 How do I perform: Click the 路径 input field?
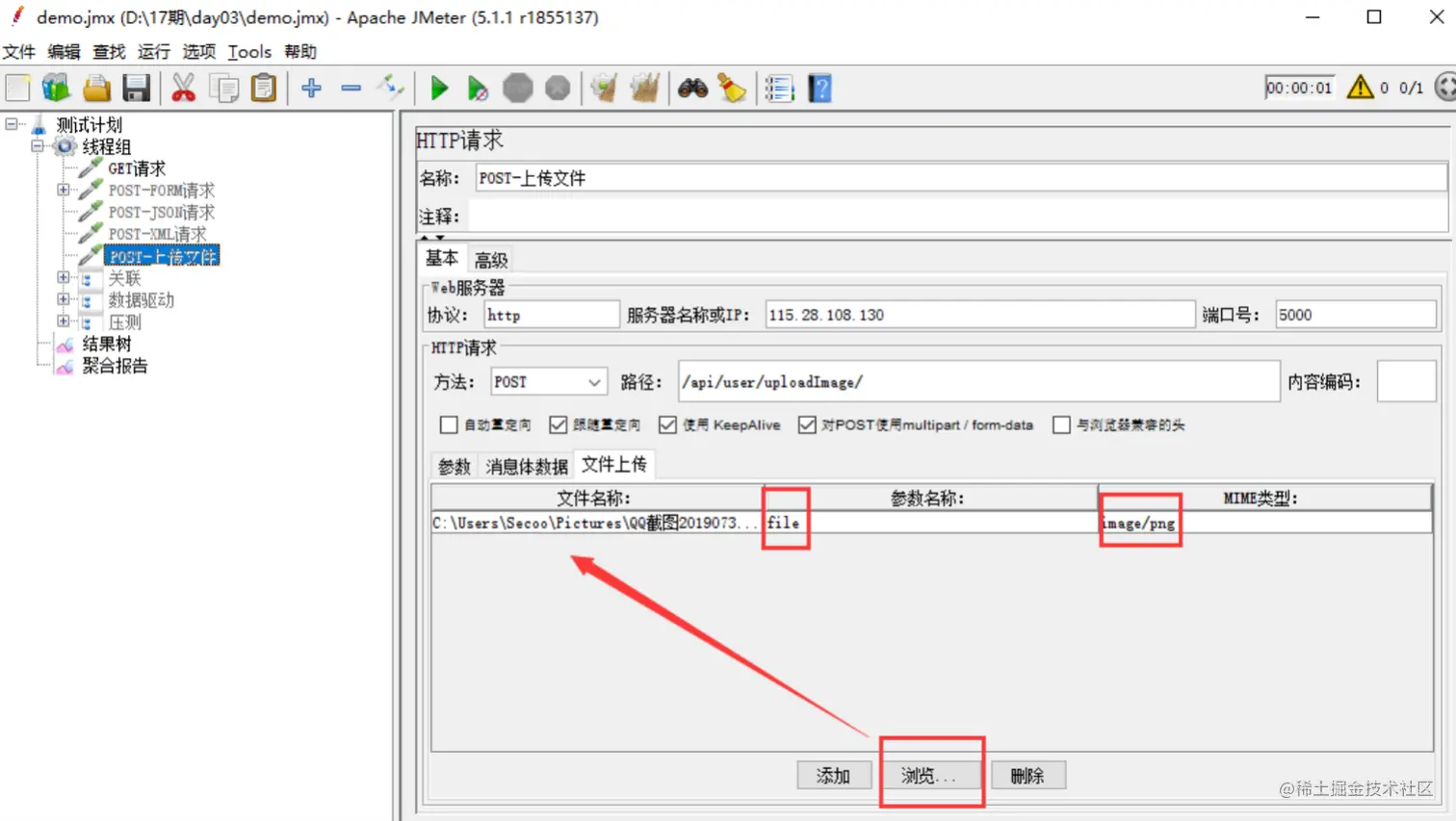[x=978, y=382]
